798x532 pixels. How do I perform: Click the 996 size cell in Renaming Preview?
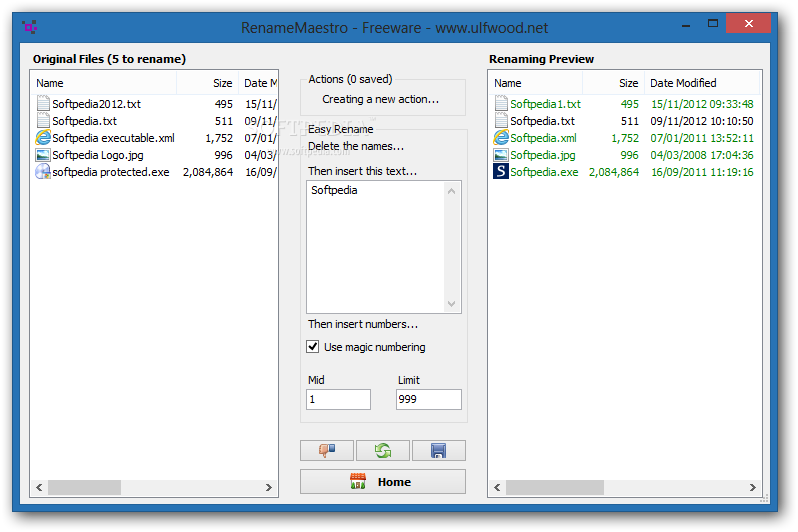630,155
